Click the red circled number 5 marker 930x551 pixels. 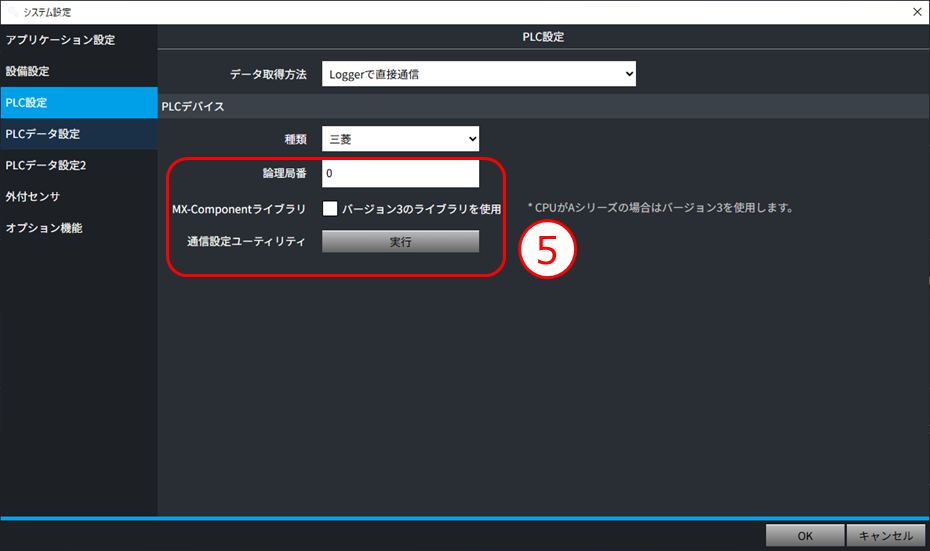click(x=546, y=249)
